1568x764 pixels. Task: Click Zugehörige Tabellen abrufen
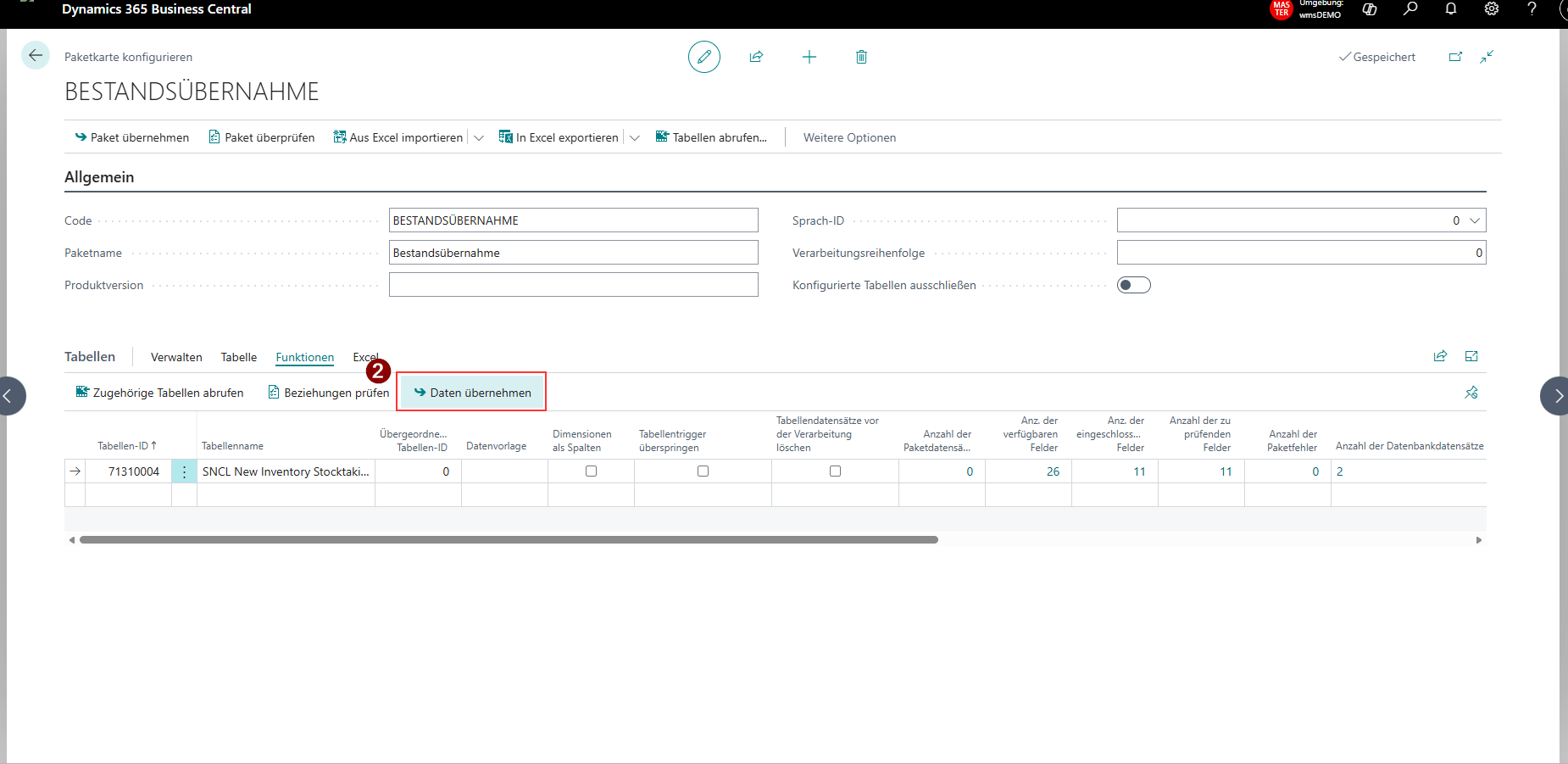(x=159, y=393)
